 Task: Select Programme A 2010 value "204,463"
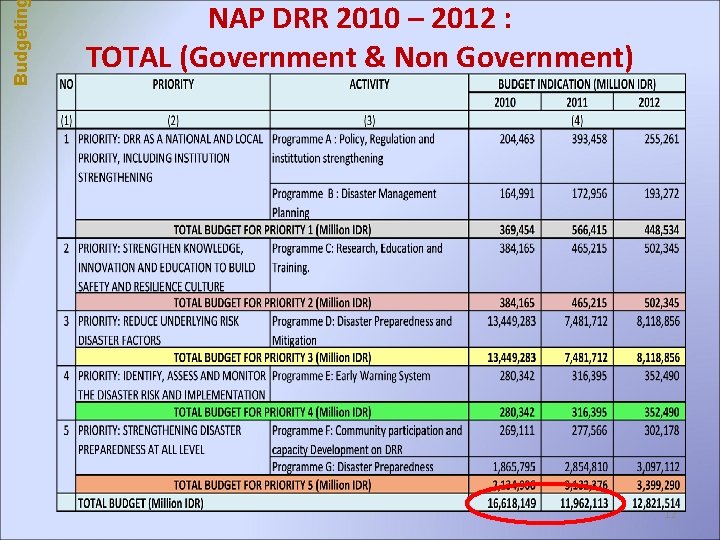click(517, 139)
